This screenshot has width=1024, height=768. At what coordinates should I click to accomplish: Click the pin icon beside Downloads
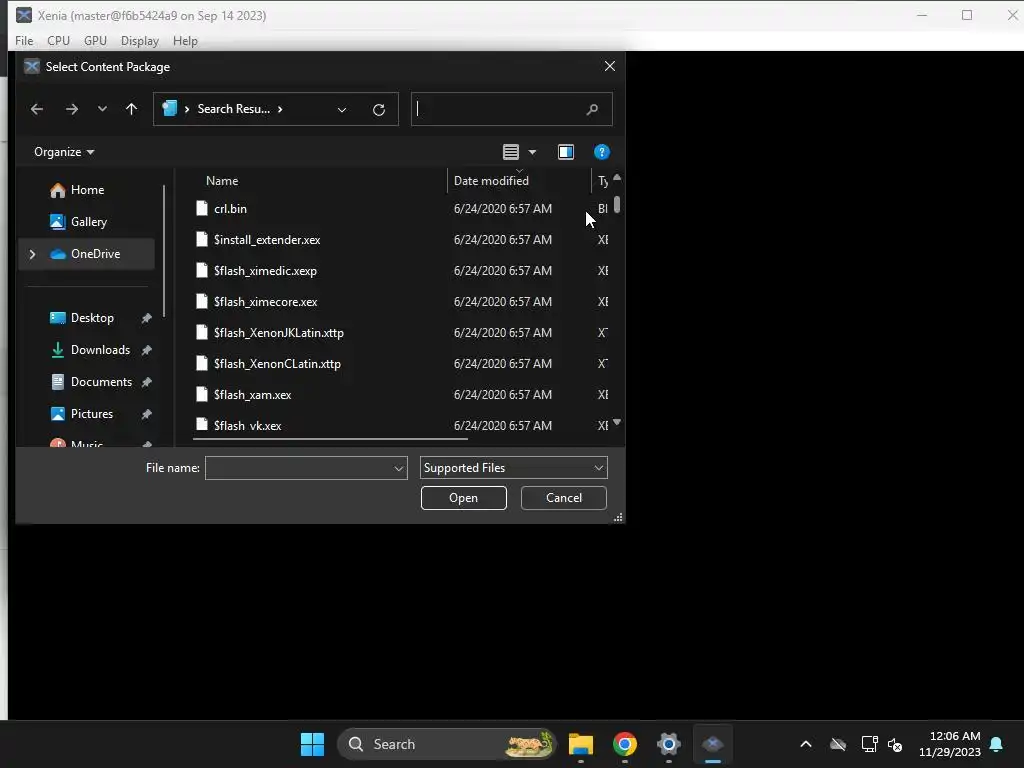[146, 350]
